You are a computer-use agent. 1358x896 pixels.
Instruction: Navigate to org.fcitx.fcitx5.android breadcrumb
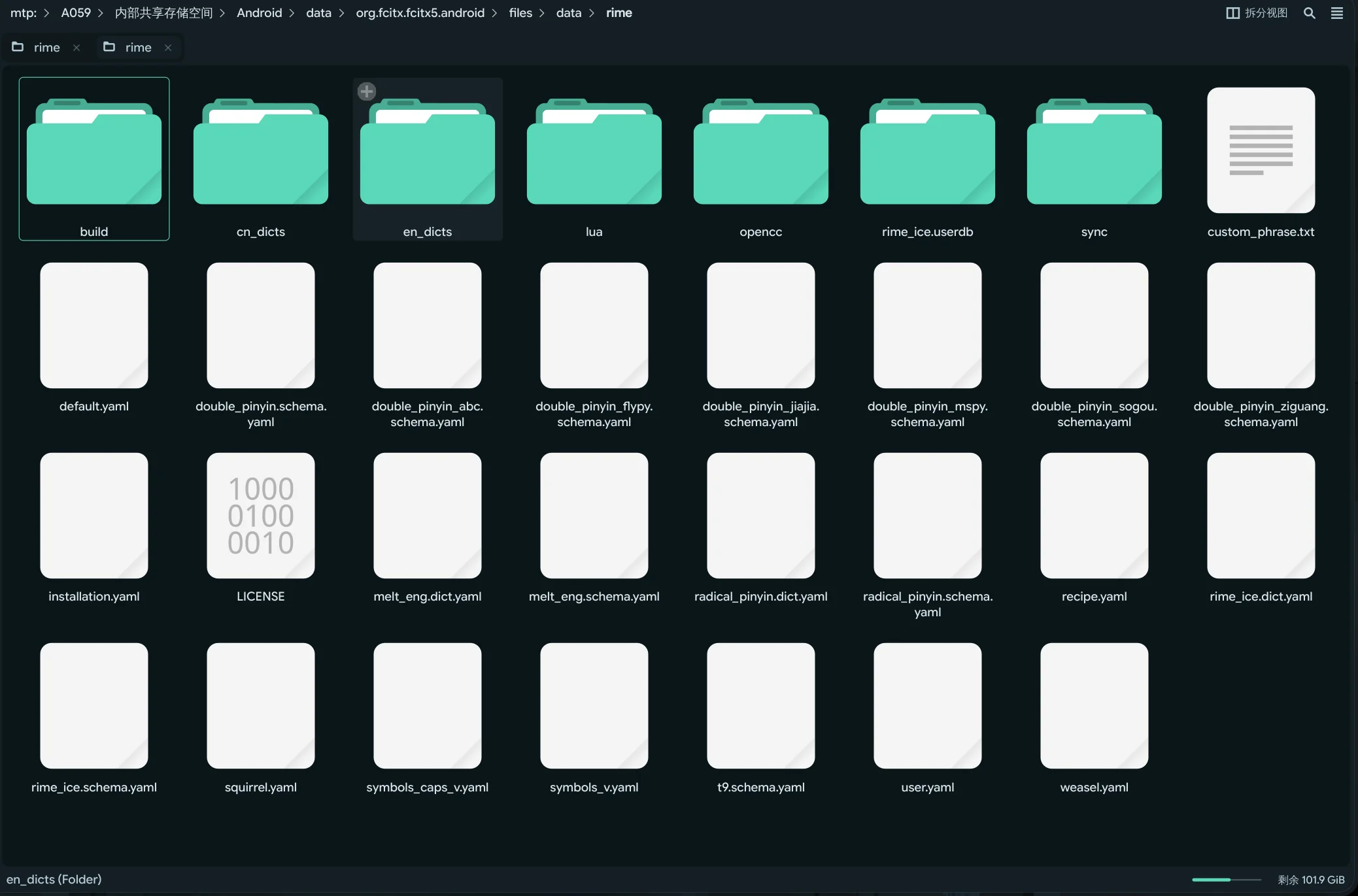(420, 13)
